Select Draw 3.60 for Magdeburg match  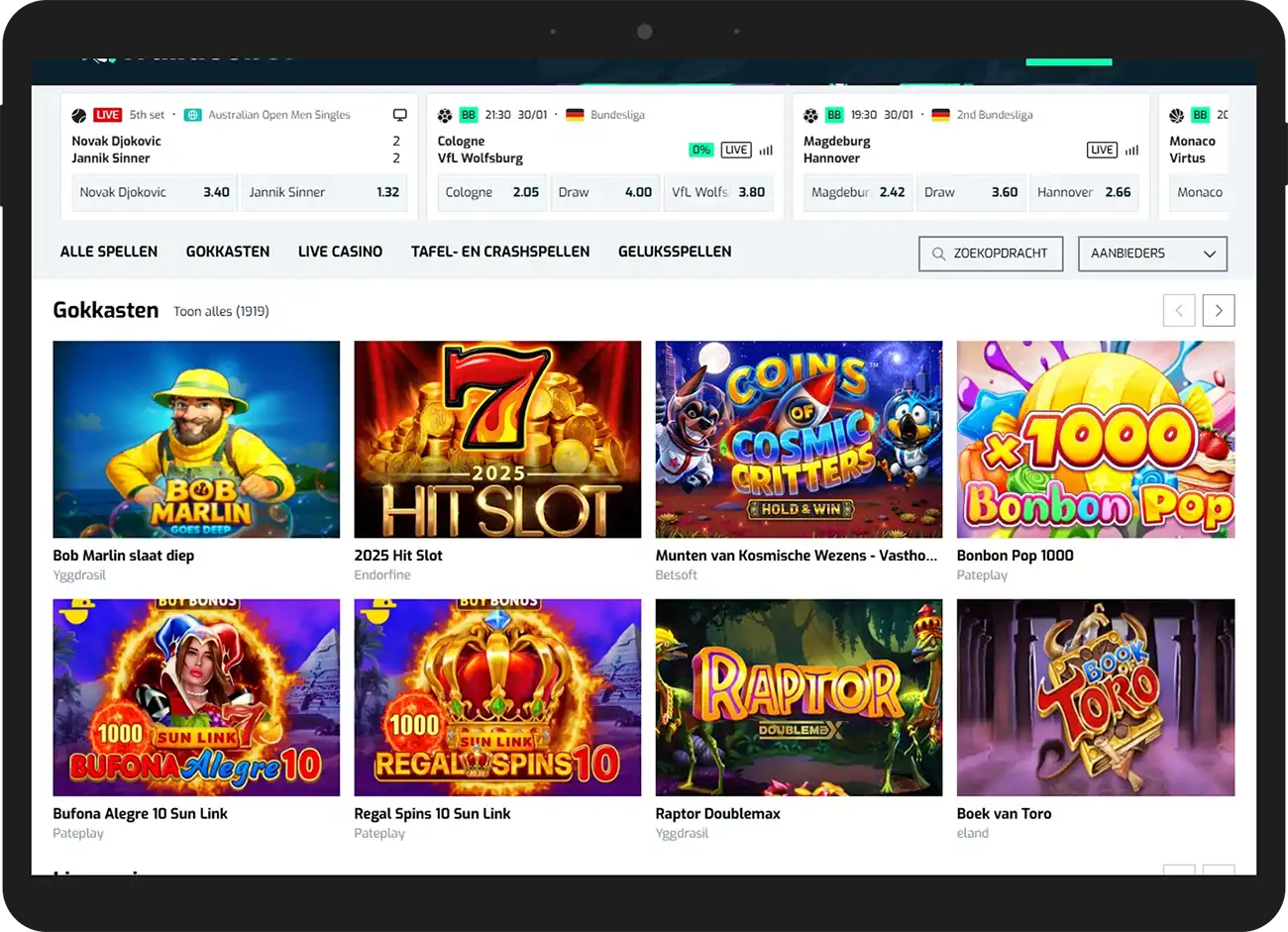pyautogui.click(x=971, y=192)
